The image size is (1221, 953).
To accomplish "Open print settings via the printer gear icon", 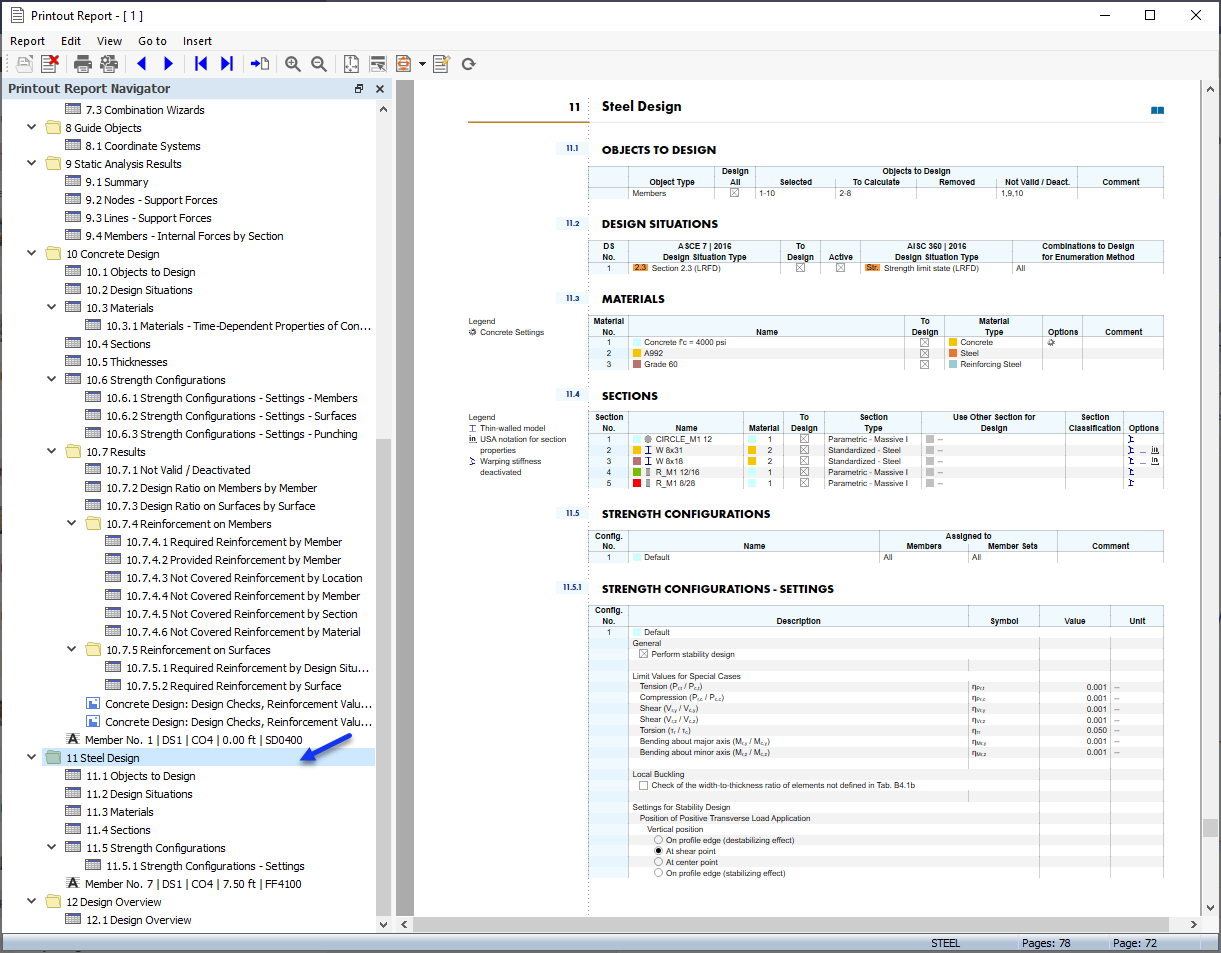I will coord(109,63).
